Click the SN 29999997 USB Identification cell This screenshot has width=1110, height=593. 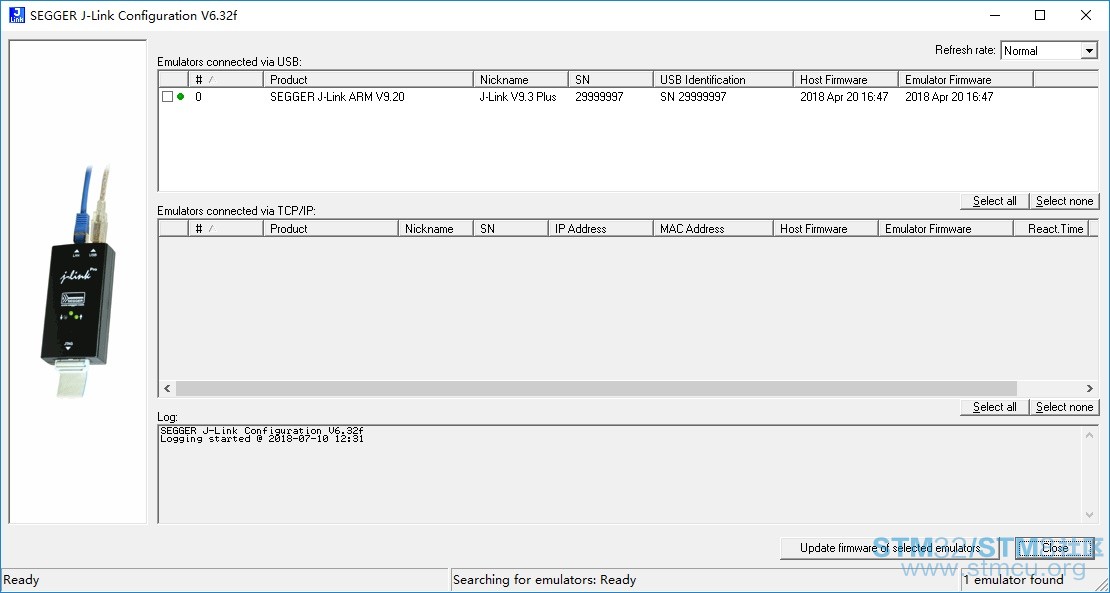click(x=693, y=97)
